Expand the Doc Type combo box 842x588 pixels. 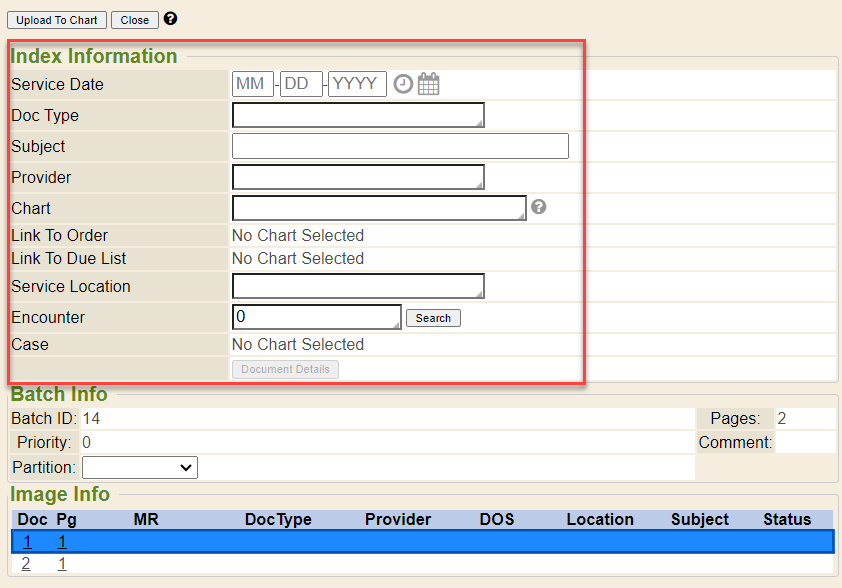pyautogui.click(x=358, y=115)
